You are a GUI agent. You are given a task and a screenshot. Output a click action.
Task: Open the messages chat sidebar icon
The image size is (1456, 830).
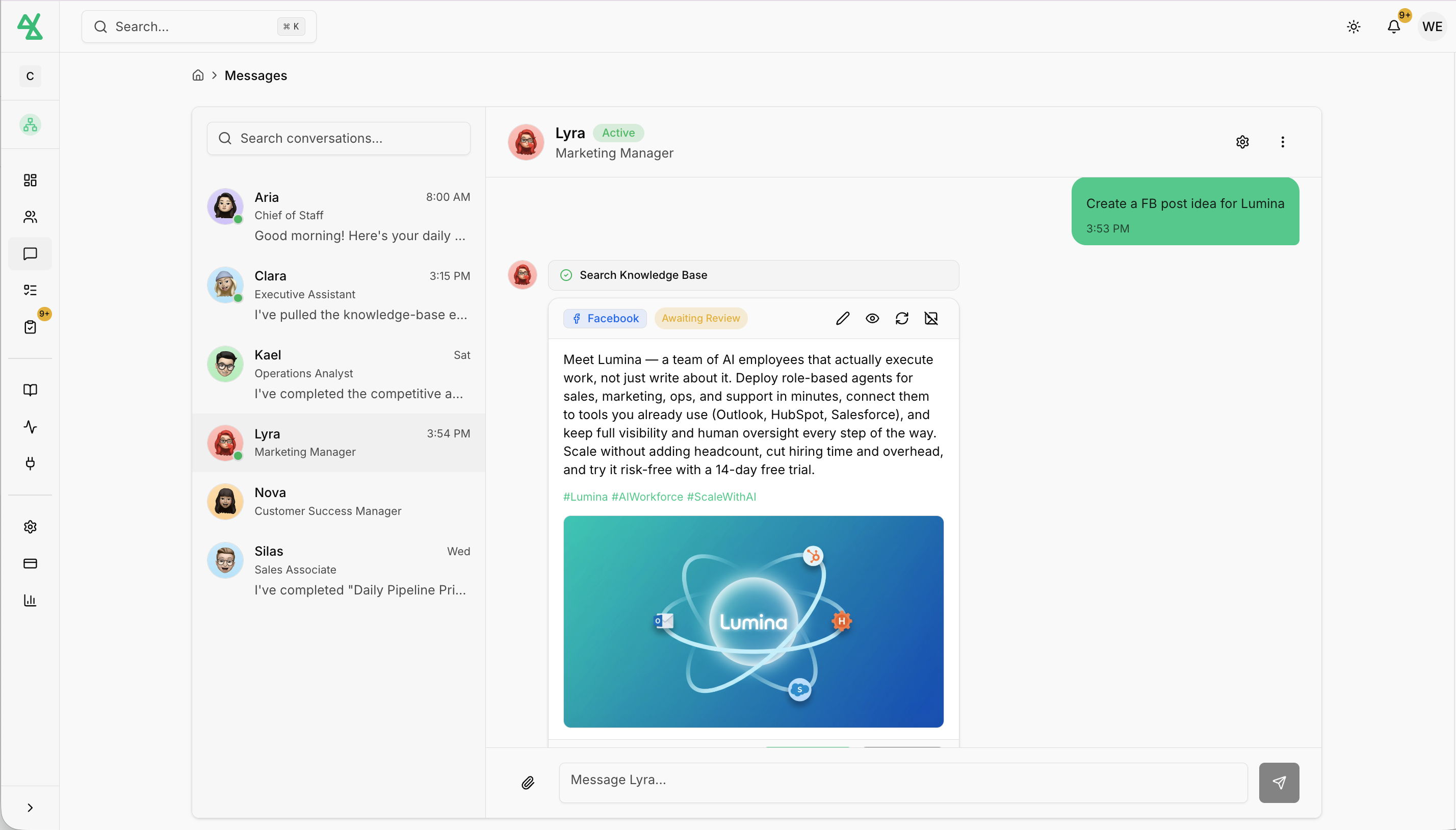coord(30,254)
